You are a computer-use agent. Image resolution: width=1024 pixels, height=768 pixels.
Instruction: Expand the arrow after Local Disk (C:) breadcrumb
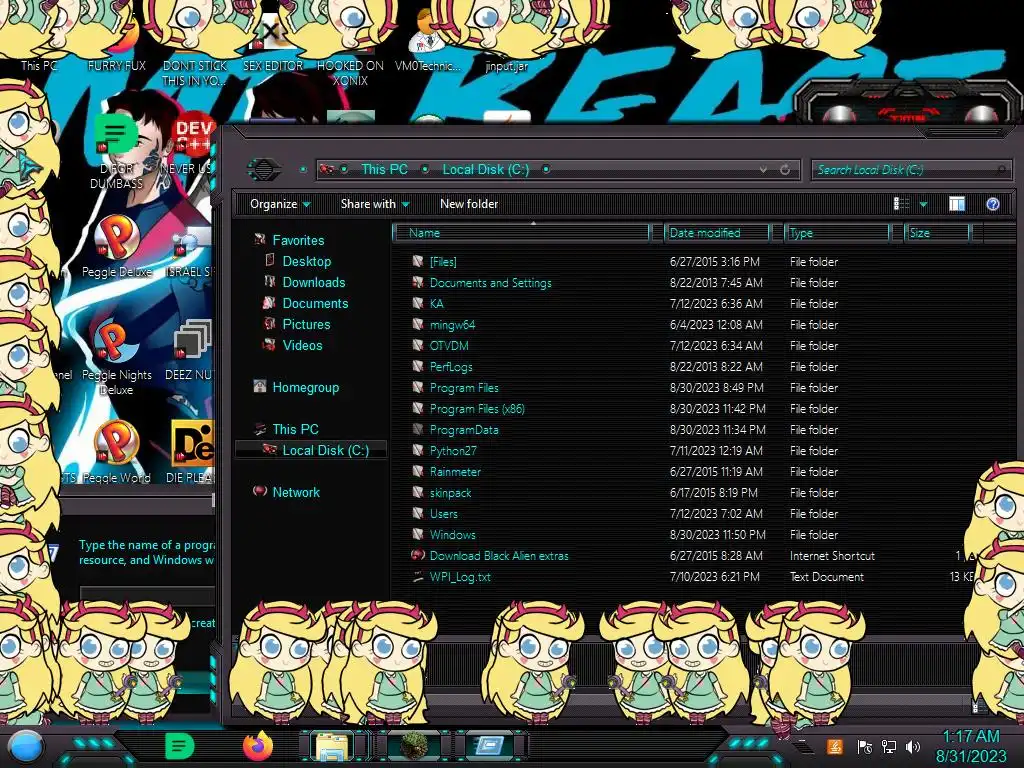tap(546, 170)
